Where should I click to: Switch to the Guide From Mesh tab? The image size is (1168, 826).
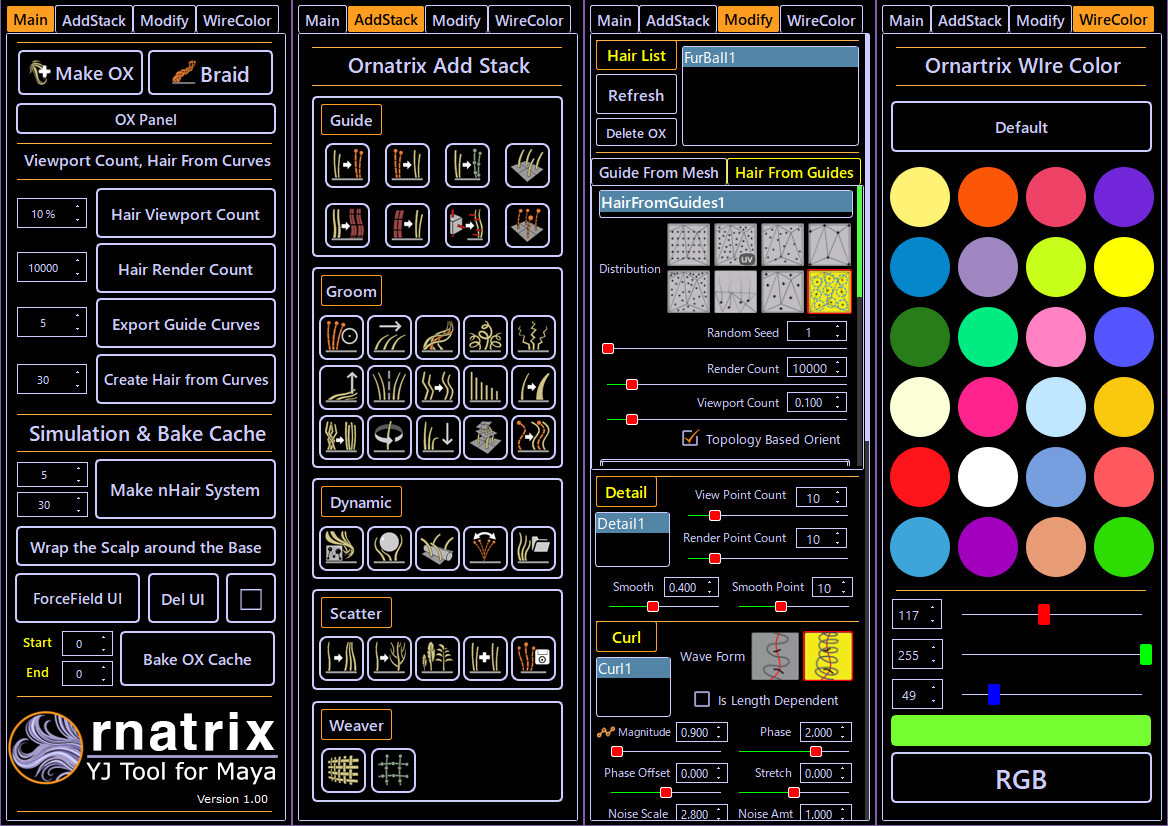click(658, 171)
